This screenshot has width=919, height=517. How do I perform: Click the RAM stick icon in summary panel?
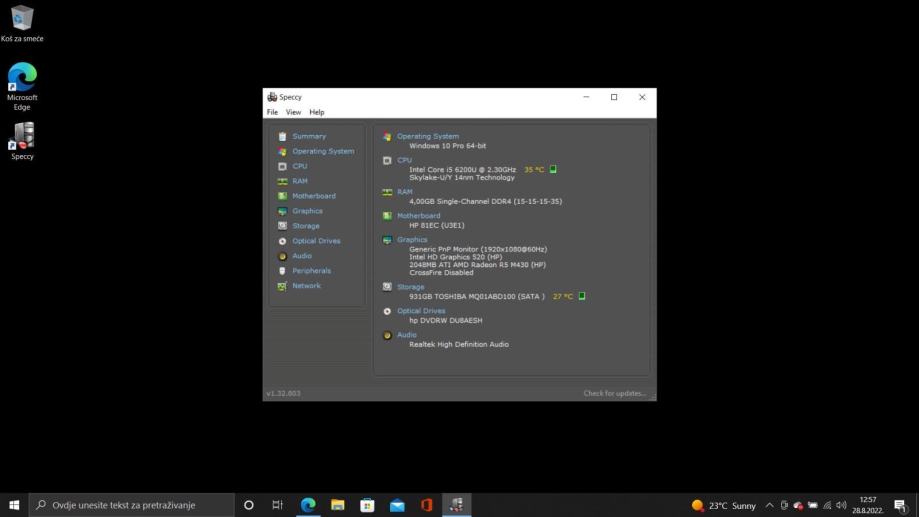[387, 192]
